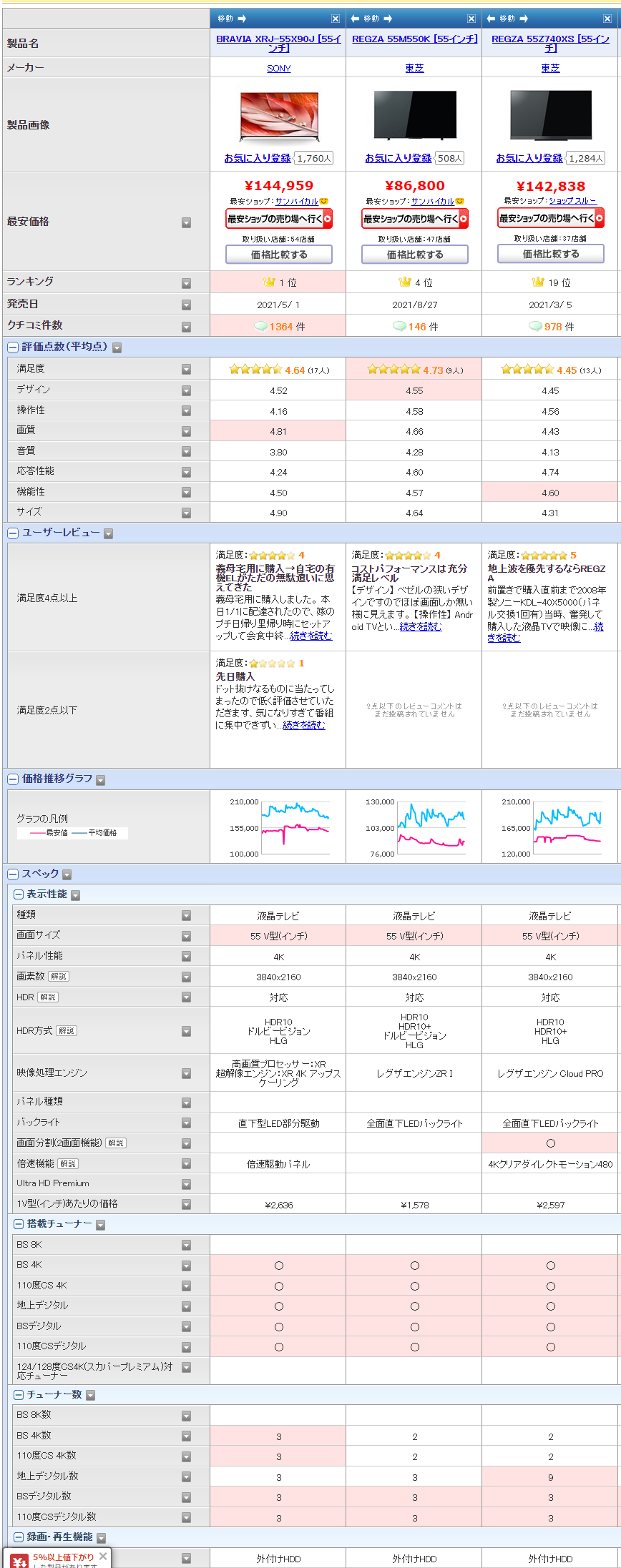
Task: Close the 5%以上値下がり notification popup
Action: tap(103, 1556)
